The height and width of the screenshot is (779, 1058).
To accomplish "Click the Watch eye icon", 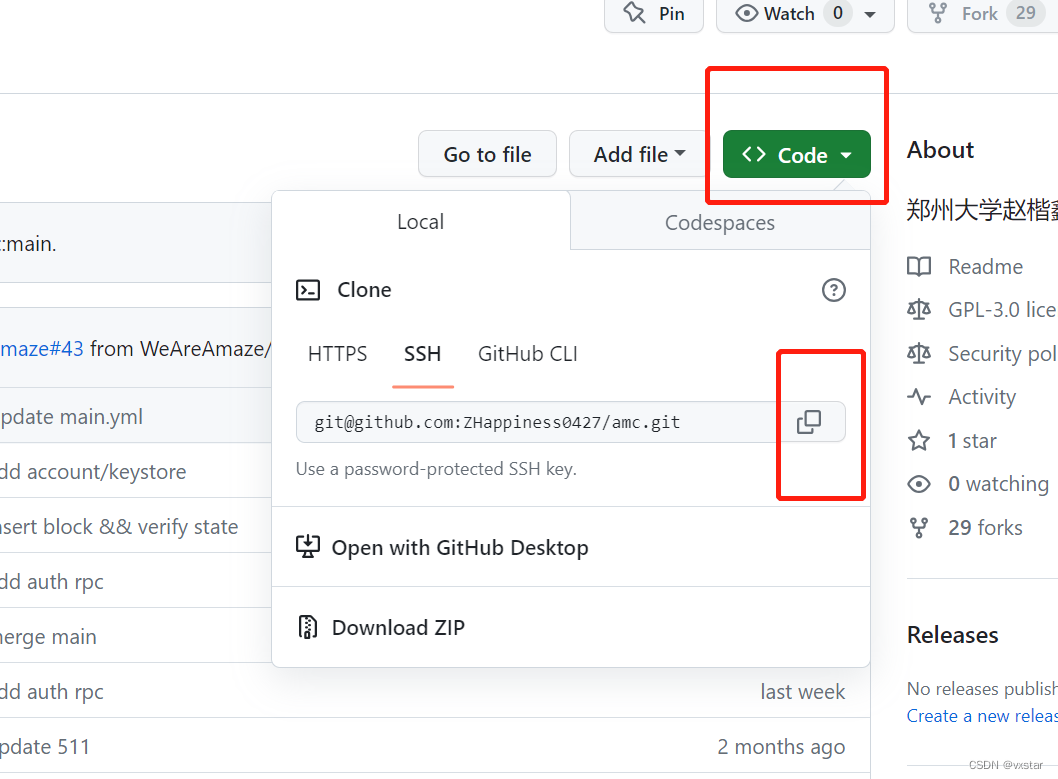I will [746, 13].
